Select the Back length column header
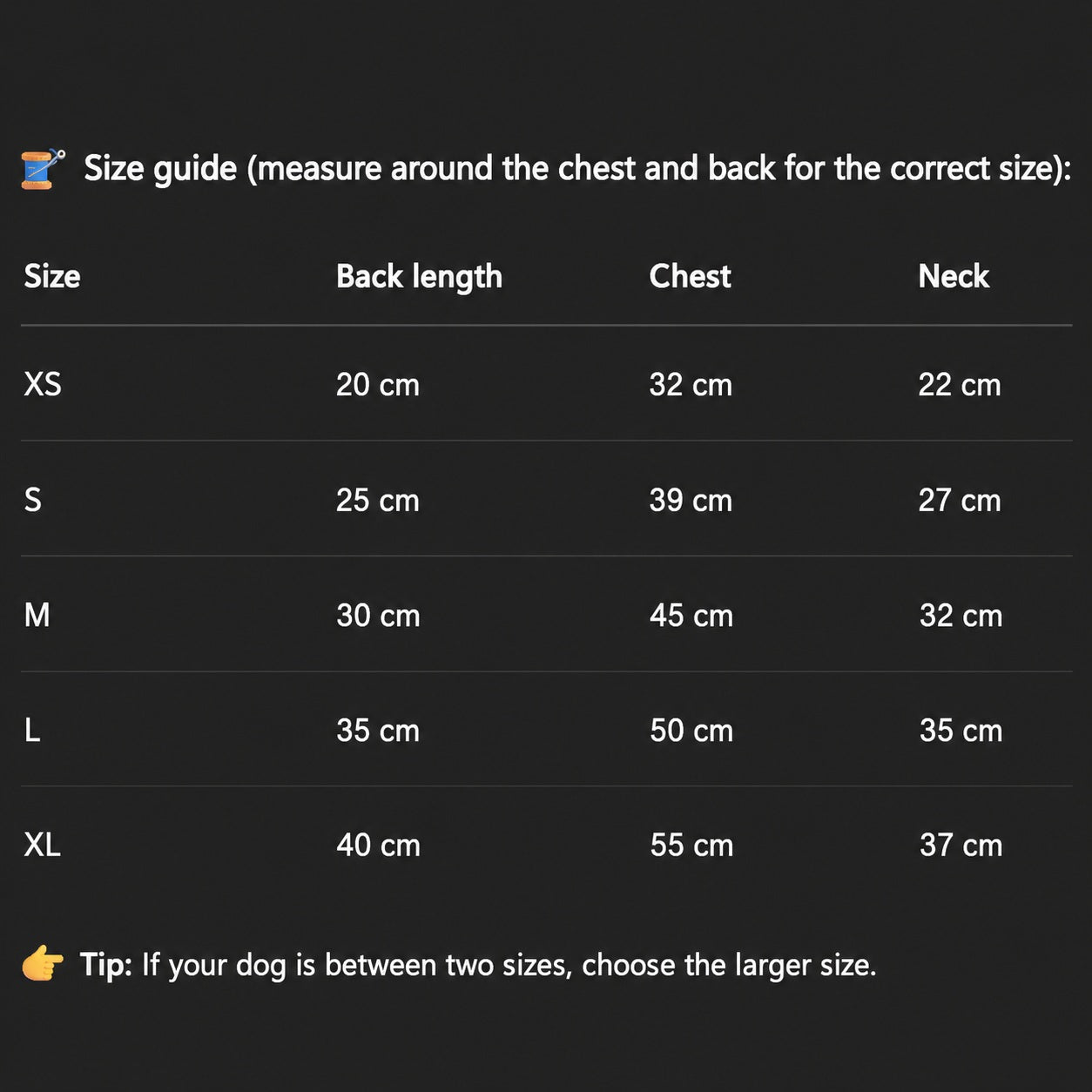This screenshot has height=1092, width=1092. click(x=419, y=277)
